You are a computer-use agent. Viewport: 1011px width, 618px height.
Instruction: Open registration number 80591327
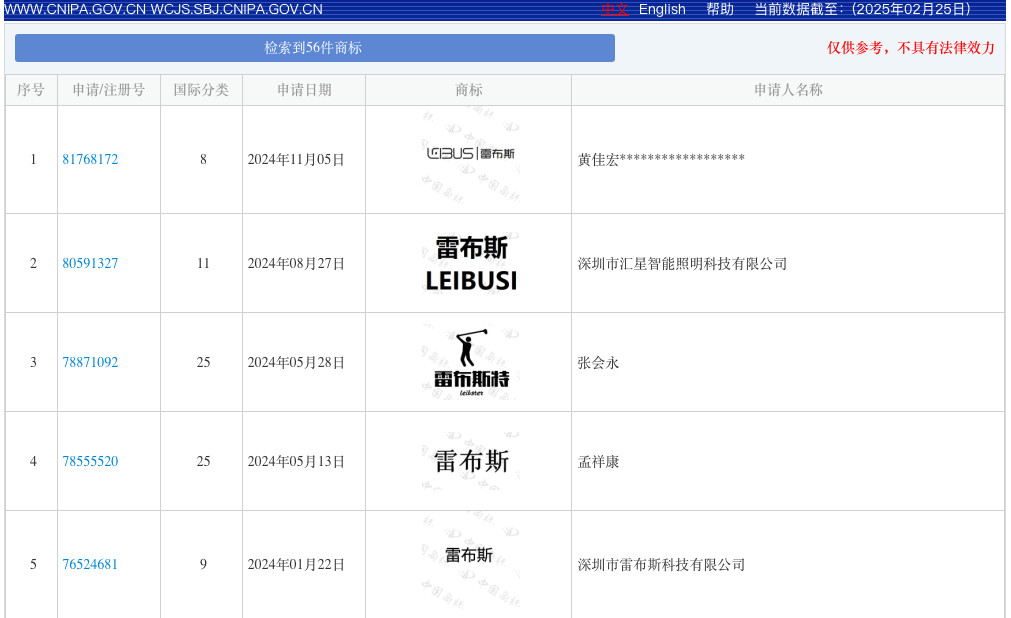[x=90, y=264]
